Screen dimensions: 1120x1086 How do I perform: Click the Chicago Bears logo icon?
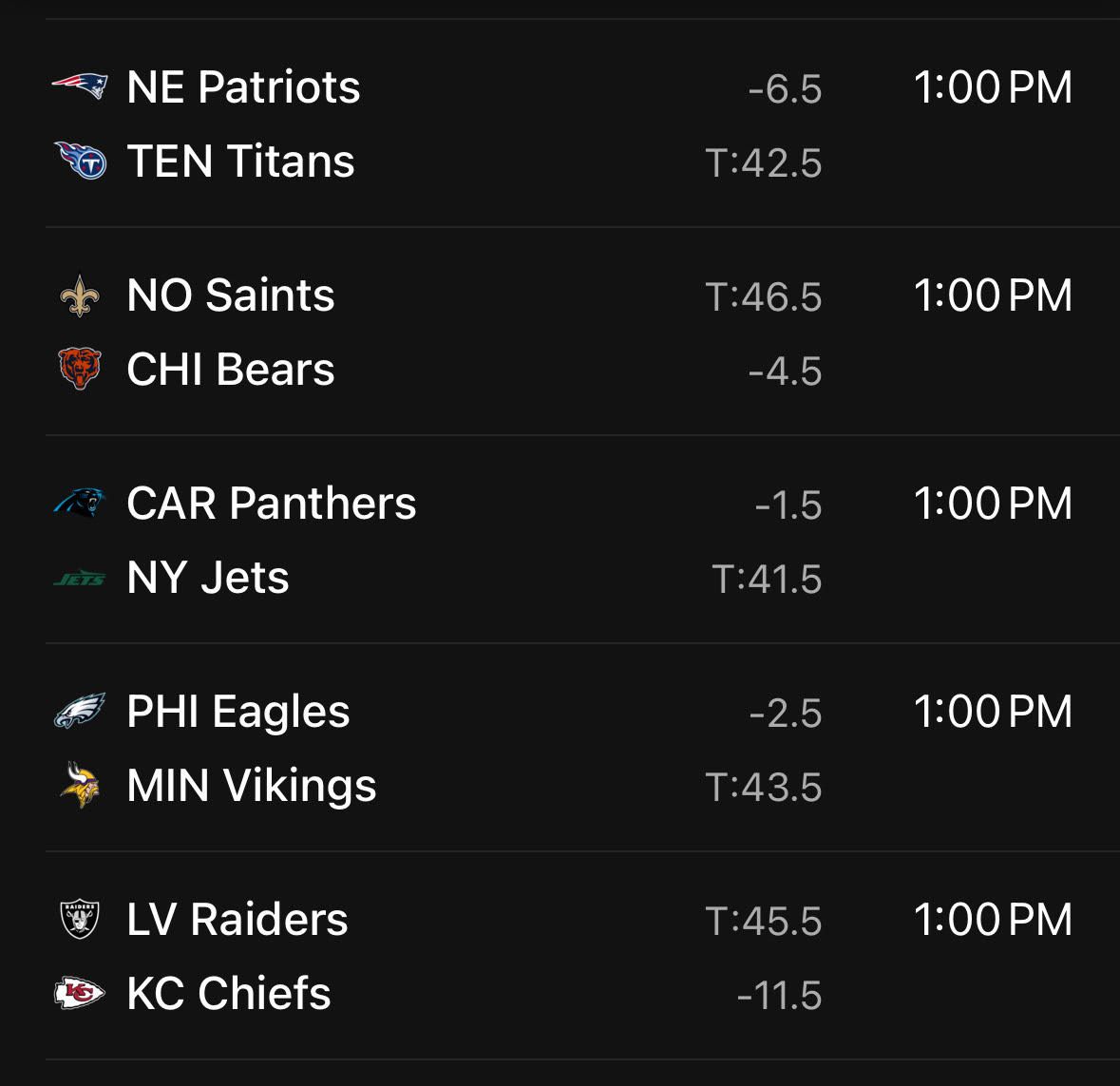(x=79, y=370)
